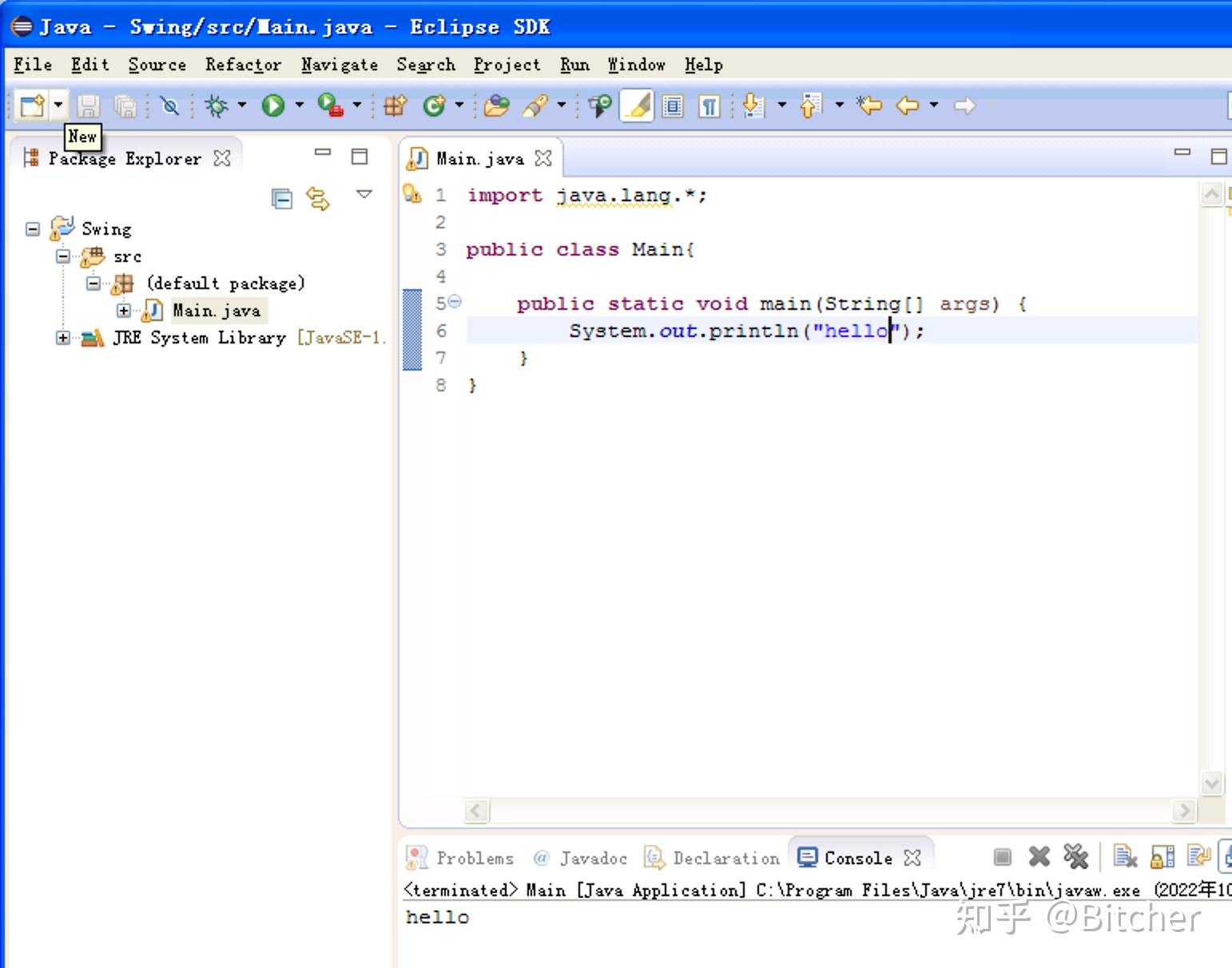
Task: Close the Main.java editor tab
Action: click(x=543, y=158)
